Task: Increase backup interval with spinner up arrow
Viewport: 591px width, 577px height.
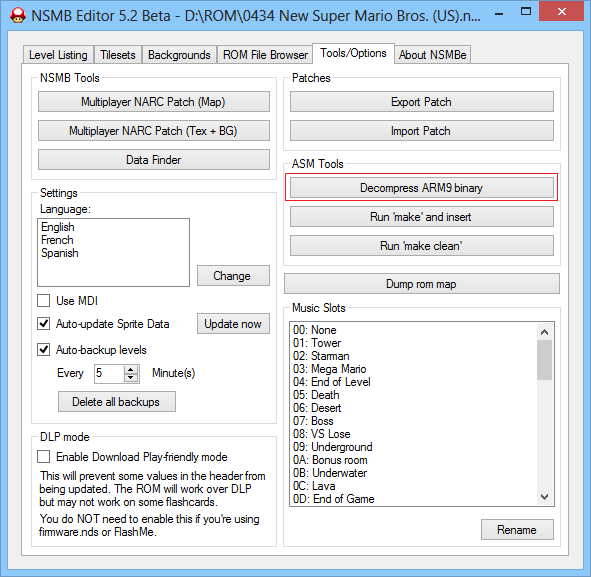Action: click(131, 369)
